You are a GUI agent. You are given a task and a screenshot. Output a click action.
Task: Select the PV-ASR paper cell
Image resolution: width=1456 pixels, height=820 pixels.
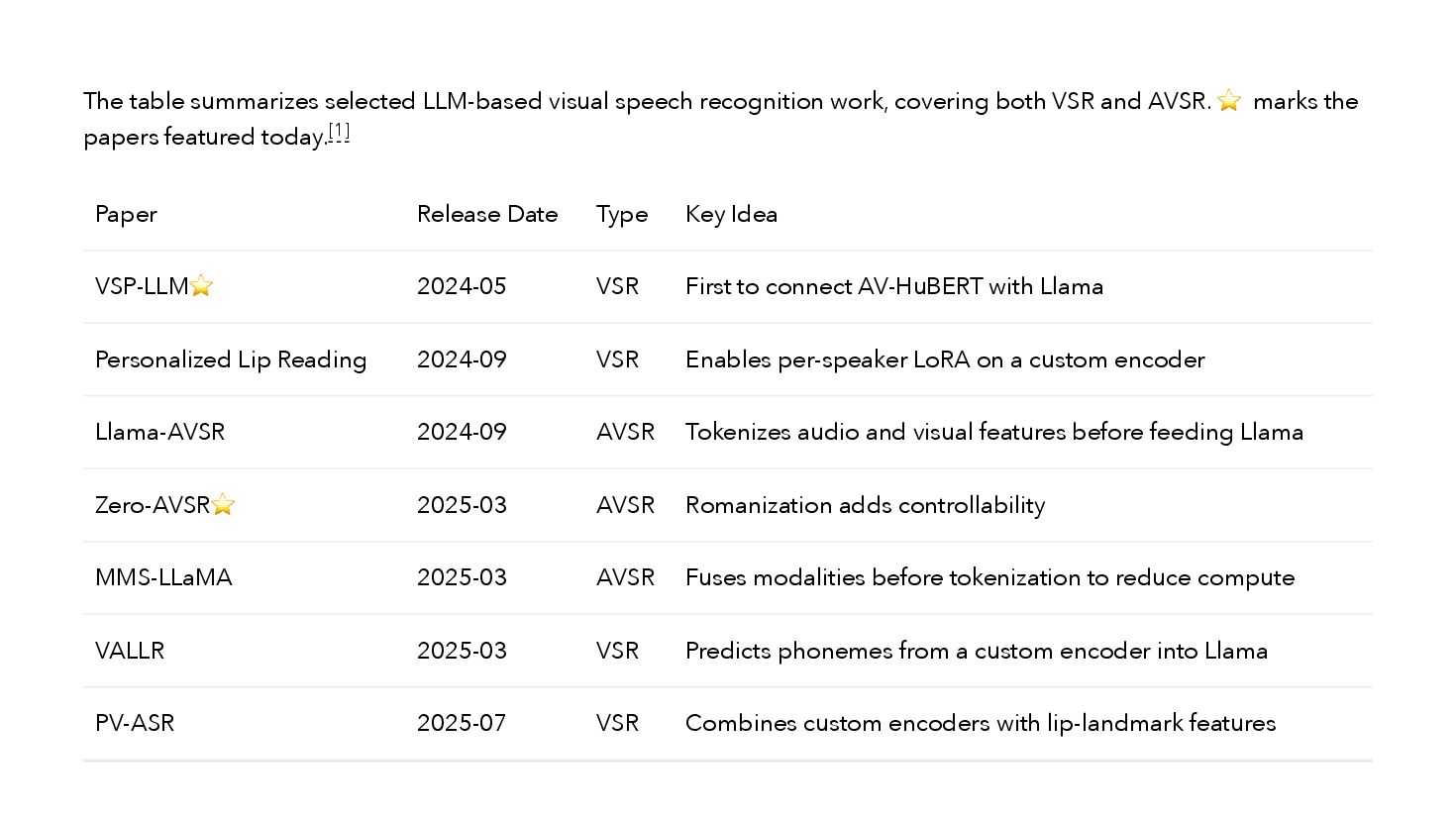pyautogui.click(x=135, y=723)
